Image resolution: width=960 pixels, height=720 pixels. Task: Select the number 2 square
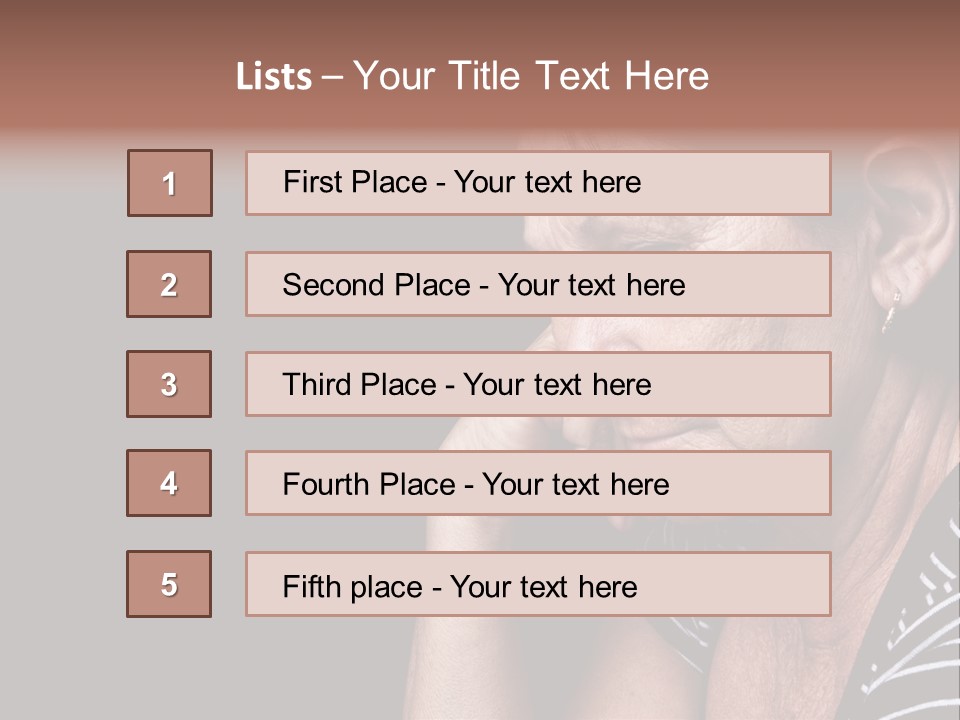coord(169,284)
